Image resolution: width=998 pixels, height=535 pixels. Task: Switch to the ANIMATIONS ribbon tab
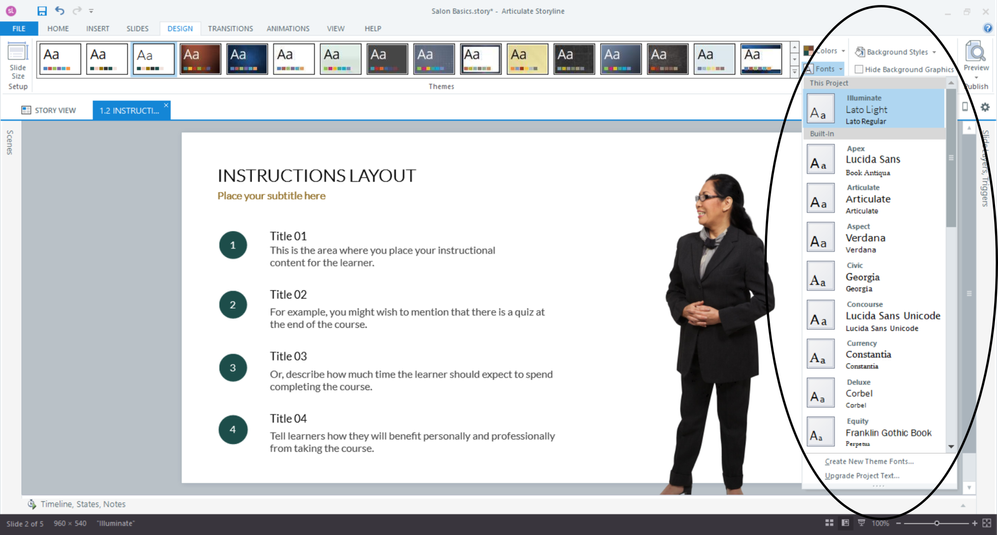tap(288, 29)
